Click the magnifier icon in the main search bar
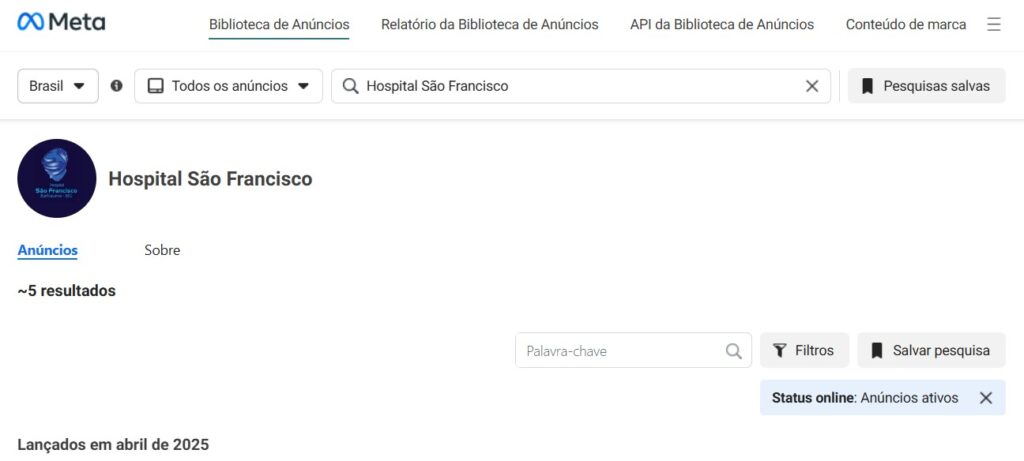 click(351, 86)
